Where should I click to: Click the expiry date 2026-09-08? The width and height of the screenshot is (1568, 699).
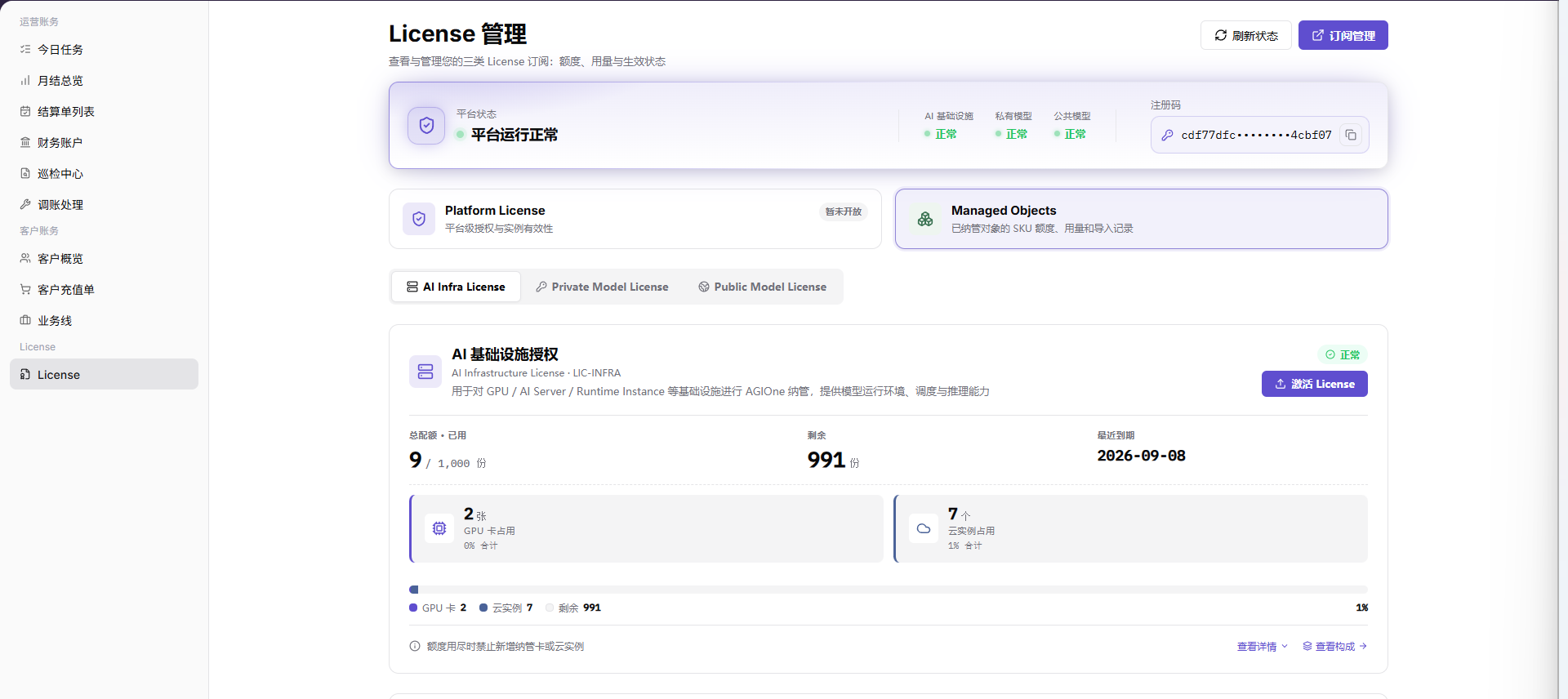[1141, 456]
